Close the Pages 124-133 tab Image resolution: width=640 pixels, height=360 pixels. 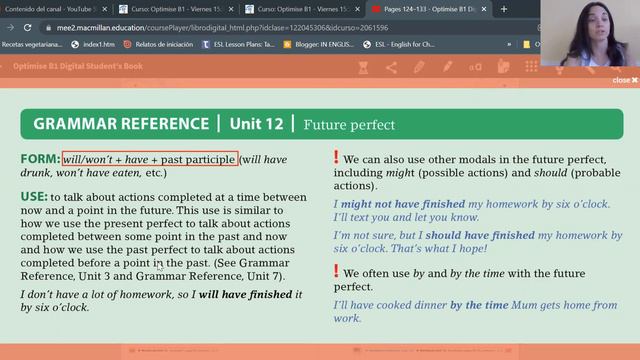(x=484, y=9)
